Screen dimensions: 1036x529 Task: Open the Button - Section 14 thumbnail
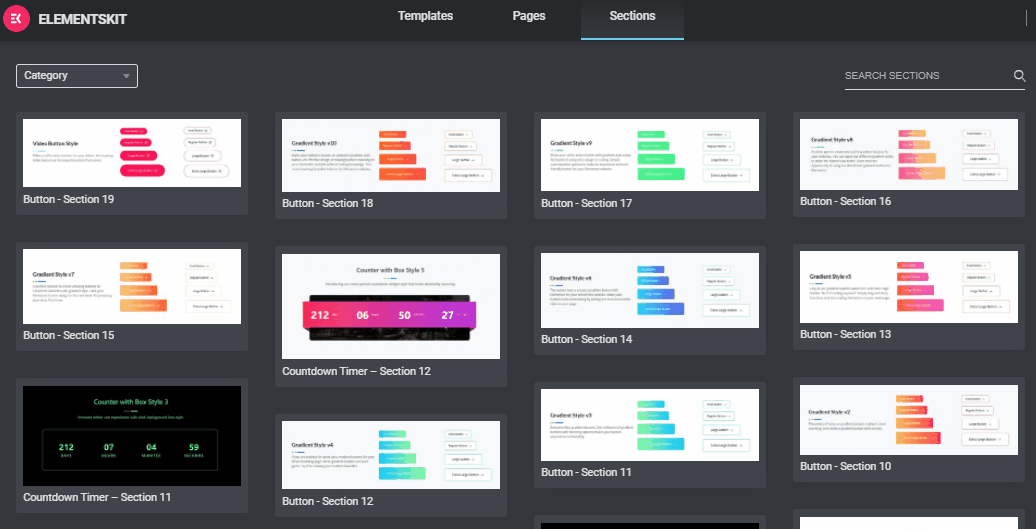coord(650,291)
